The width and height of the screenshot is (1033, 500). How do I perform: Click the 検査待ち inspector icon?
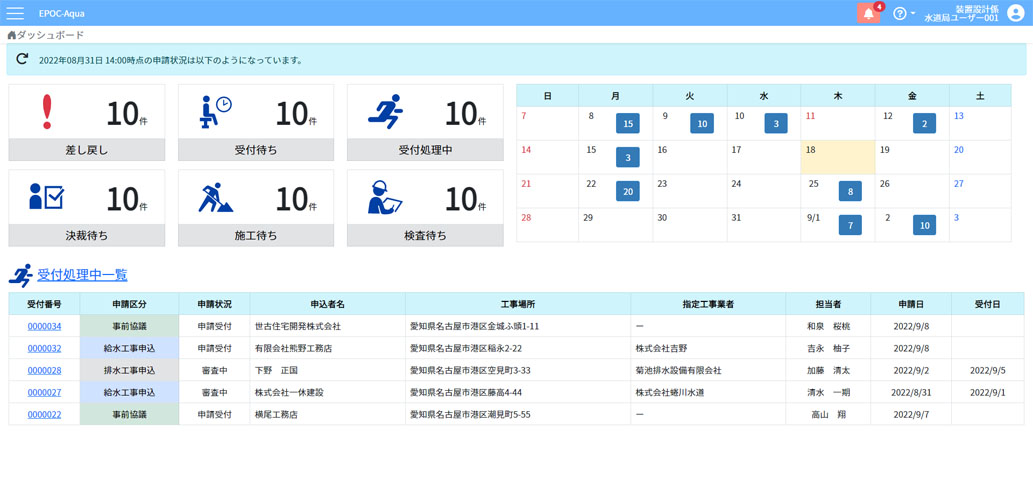point(385,198)
